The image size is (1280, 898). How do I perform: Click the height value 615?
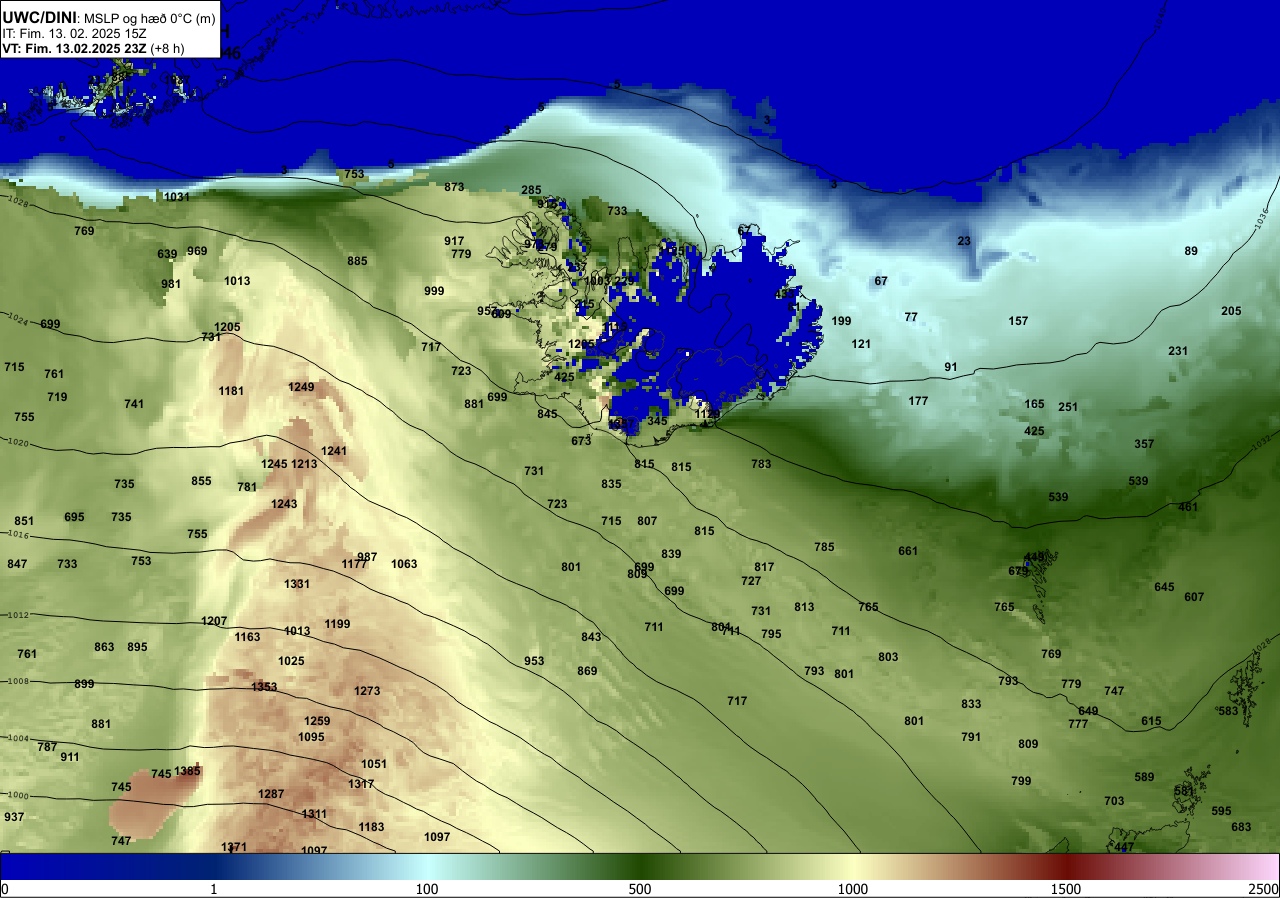1151,721
